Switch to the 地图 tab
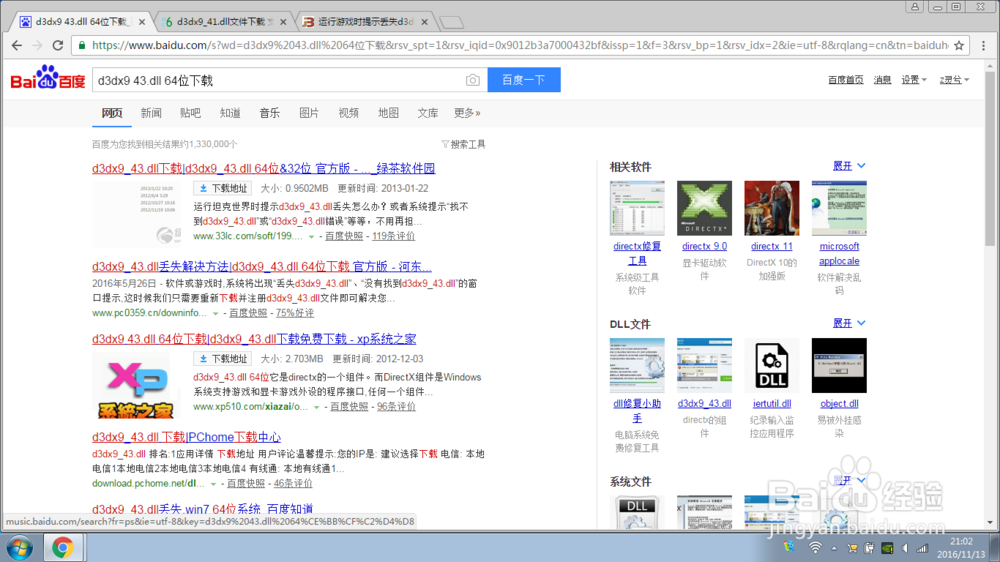 (x=388, y=113)
